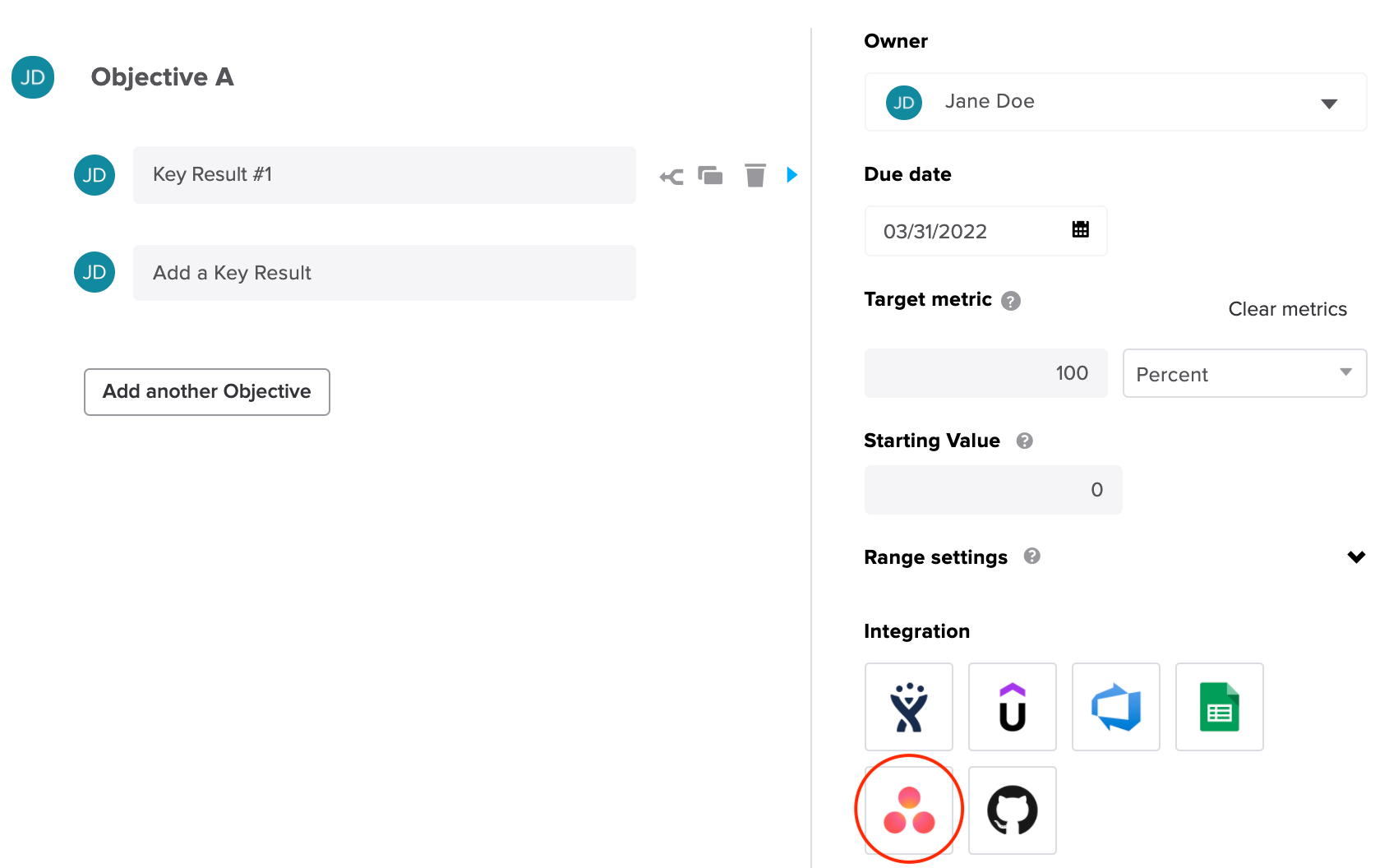
Task: Click the Key Result #1 text field
Action: point(385,175)
